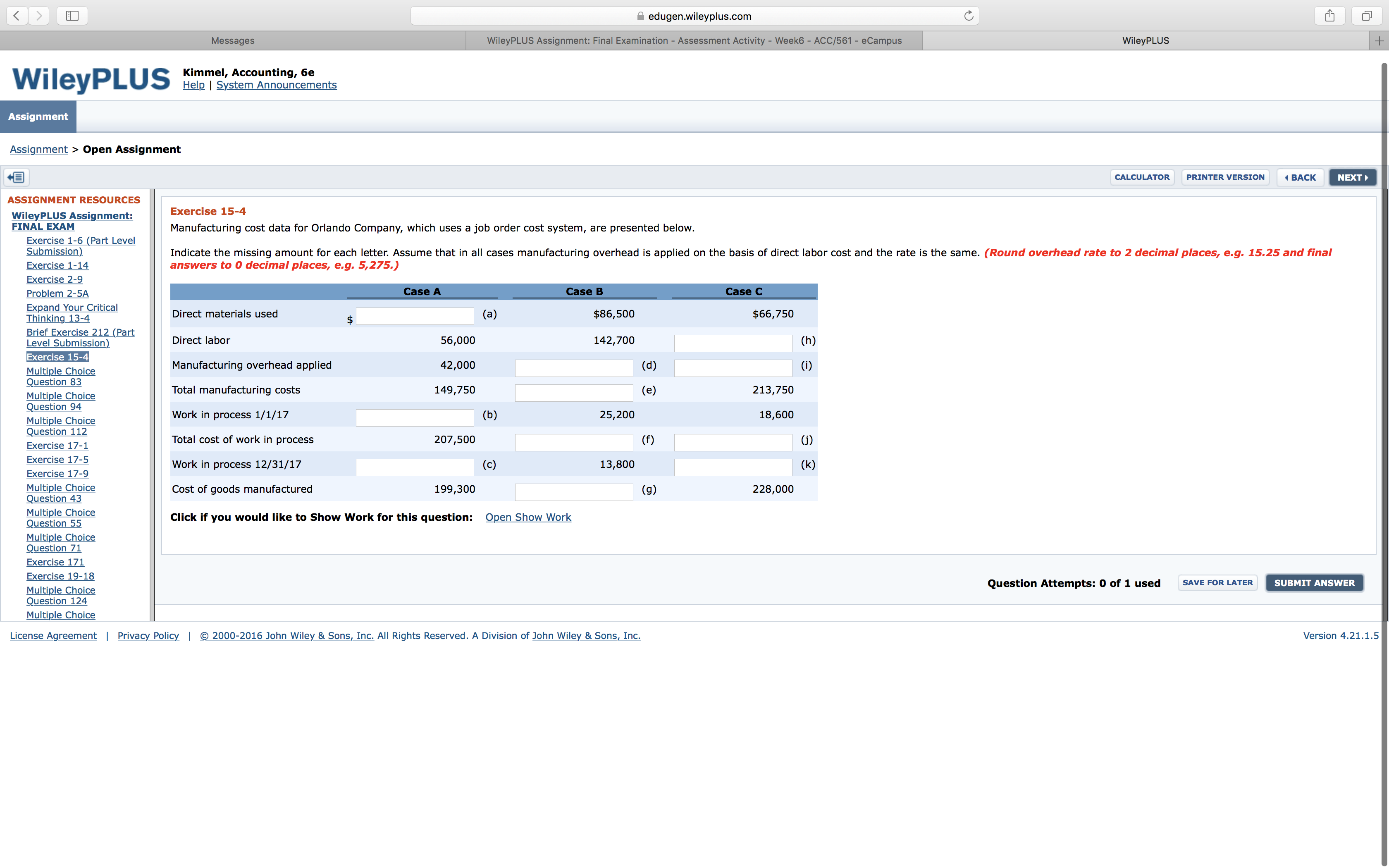Open Exercise 19-18 in sidebar
This screenshot has width=1389, height=868.
[x=60, y=576]
